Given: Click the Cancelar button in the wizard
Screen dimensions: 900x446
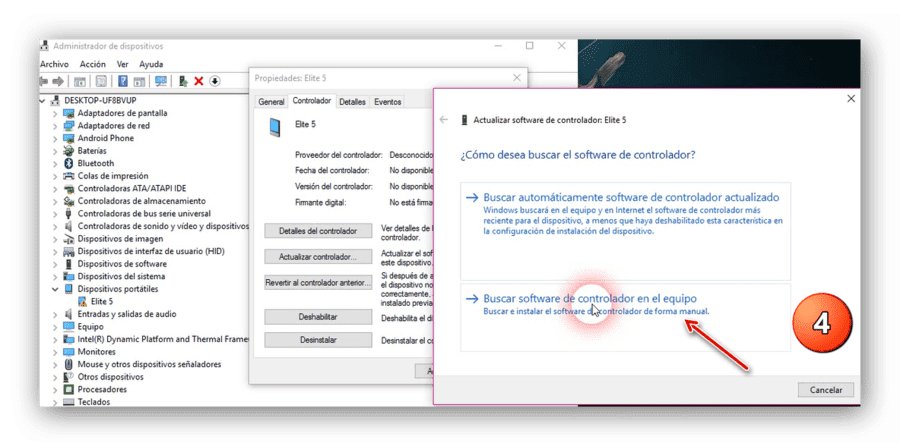Looking at the screenshot, I should point(825,390).
